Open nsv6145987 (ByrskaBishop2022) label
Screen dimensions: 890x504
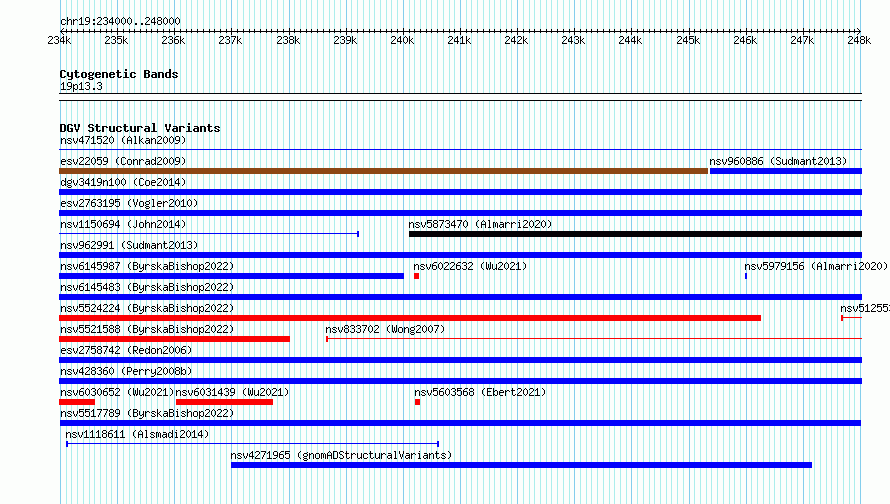tap(147, 266)
